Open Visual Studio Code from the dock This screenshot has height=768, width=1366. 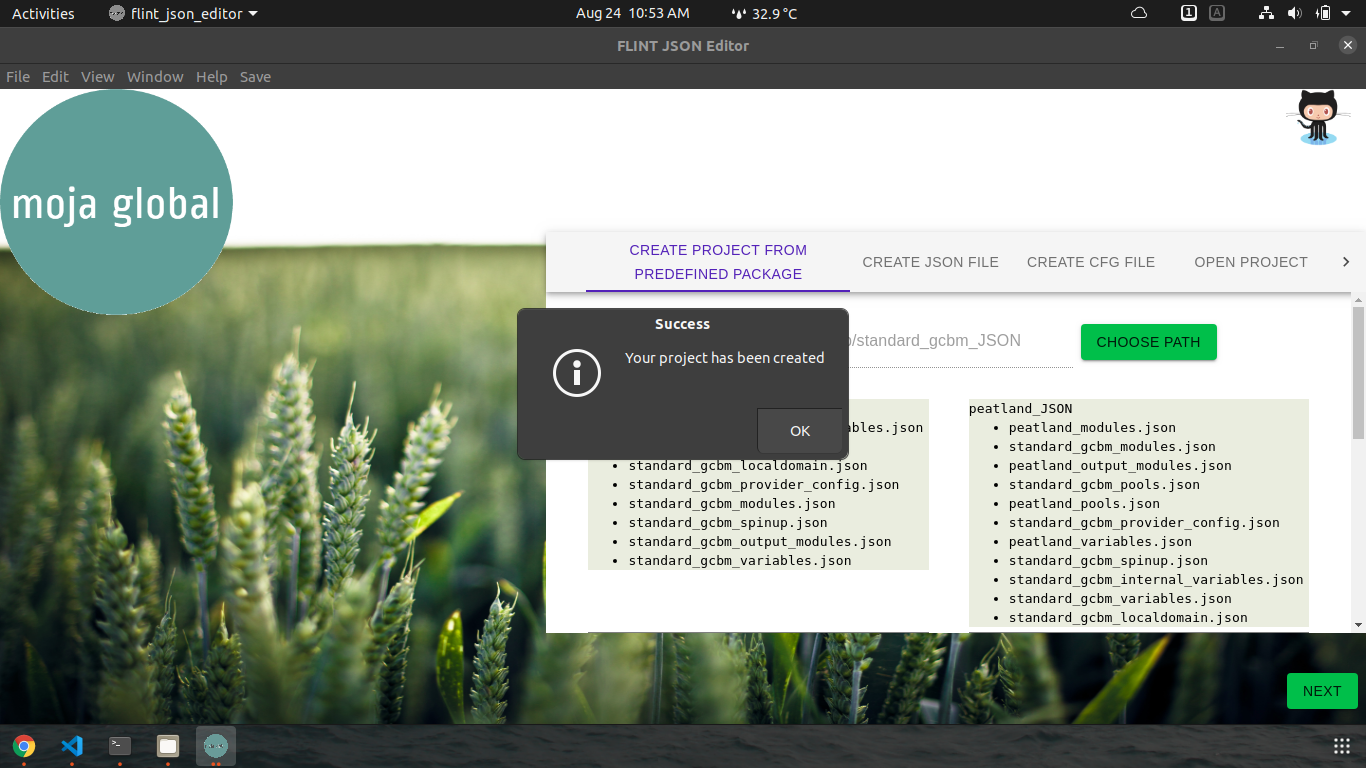72,745
